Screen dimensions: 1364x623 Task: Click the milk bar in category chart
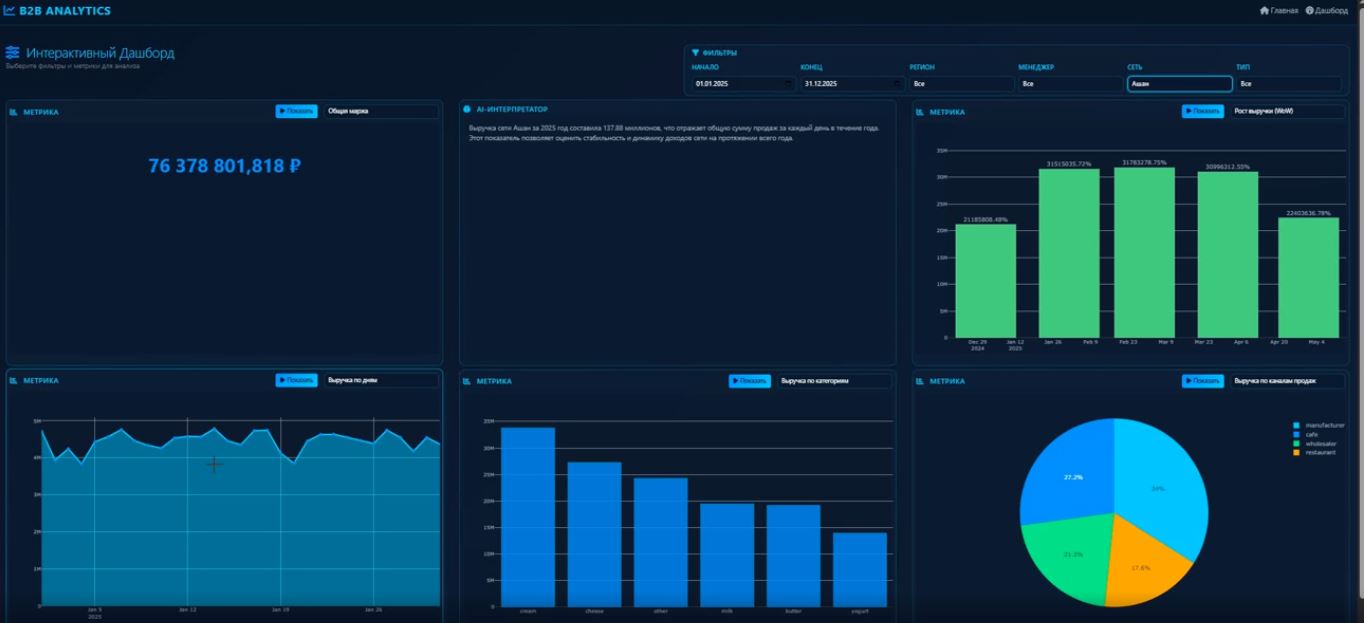(x=727, y=555)
